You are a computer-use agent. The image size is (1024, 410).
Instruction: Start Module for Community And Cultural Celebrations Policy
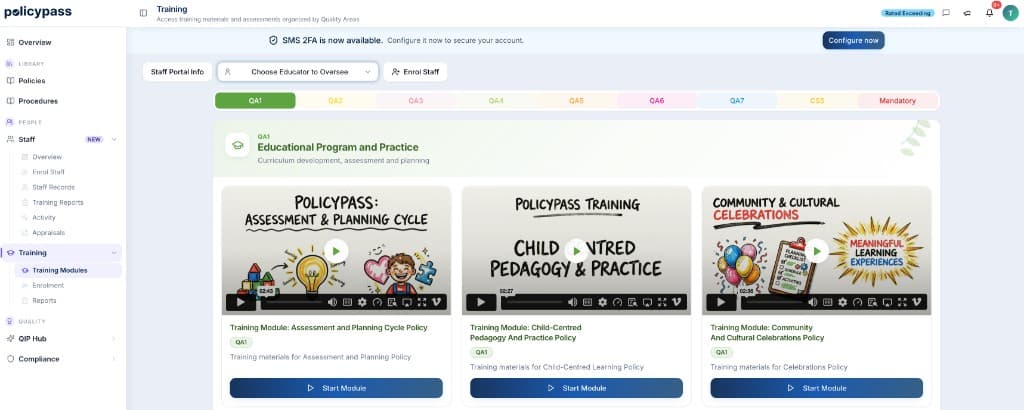(x=816, y=388)
